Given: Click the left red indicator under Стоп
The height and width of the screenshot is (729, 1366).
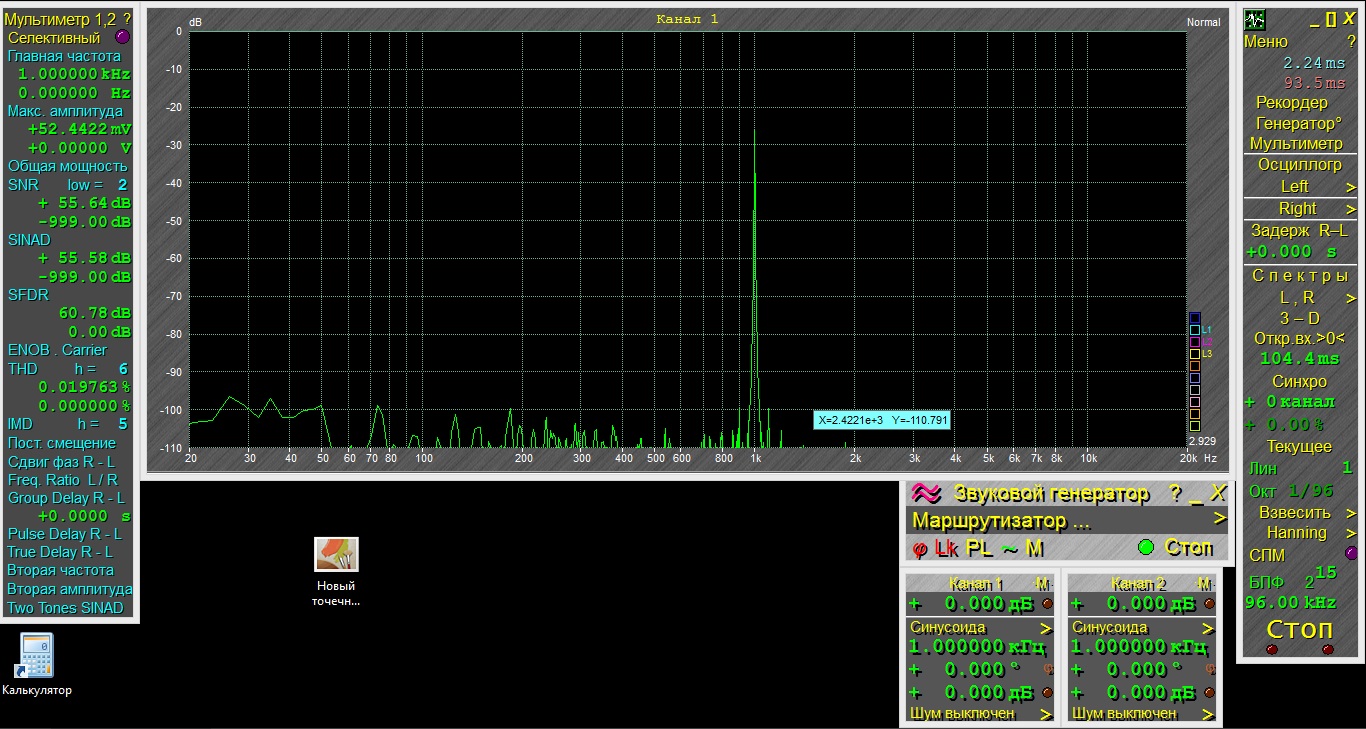Looking at the screenshot, I should (x=1272, y=649).
